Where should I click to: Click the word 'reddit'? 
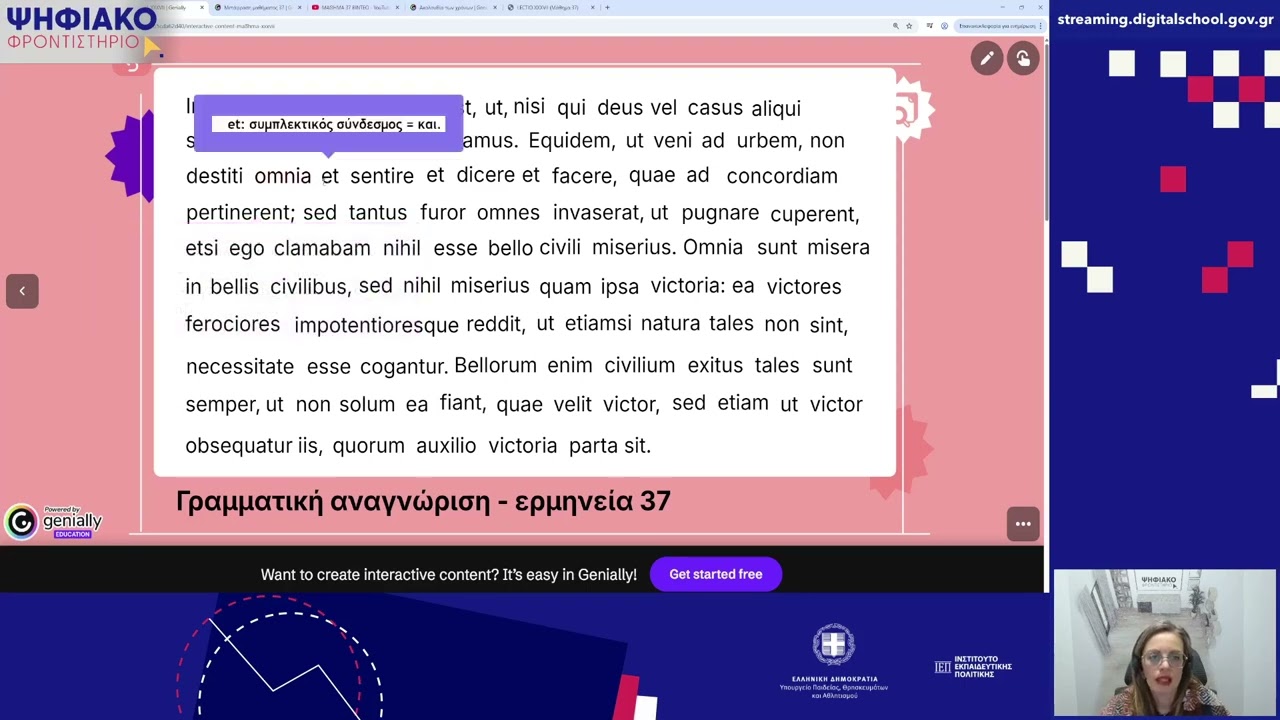(494, 324)
